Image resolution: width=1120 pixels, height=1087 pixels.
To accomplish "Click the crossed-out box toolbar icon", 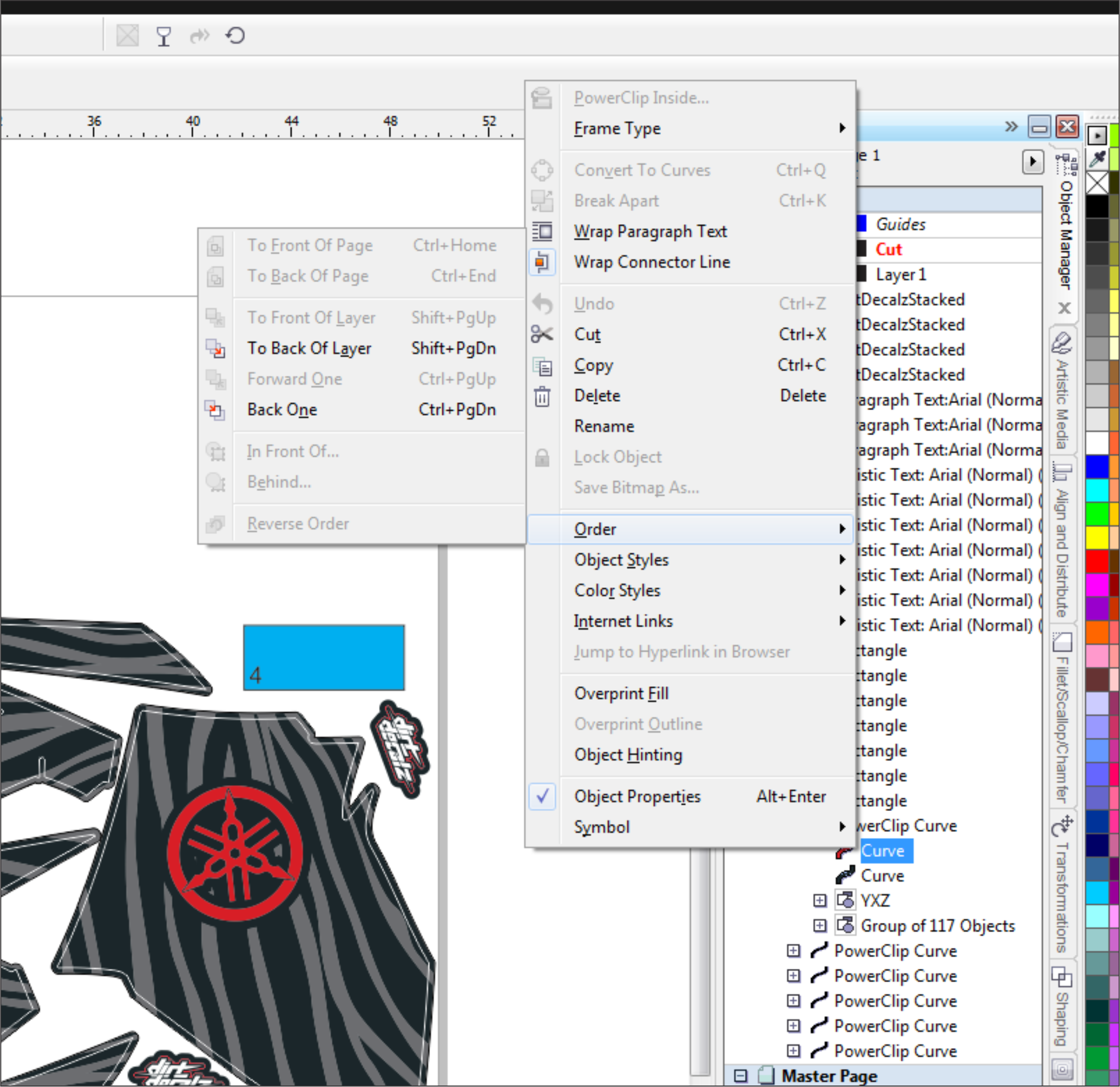I will [x=127, y=35].
